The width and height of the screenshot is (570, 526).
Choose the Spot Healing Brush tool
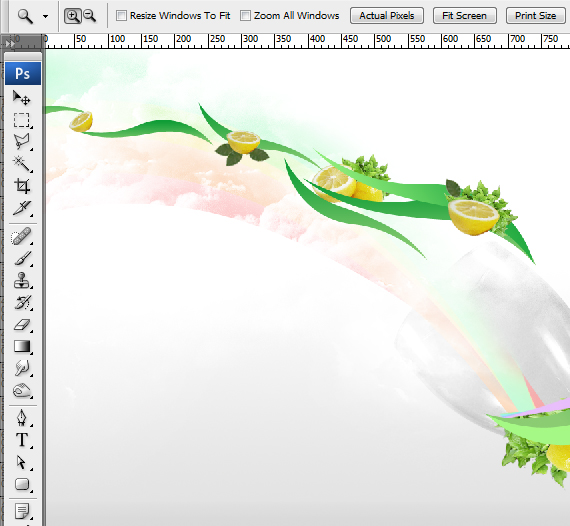click(21, 237)
